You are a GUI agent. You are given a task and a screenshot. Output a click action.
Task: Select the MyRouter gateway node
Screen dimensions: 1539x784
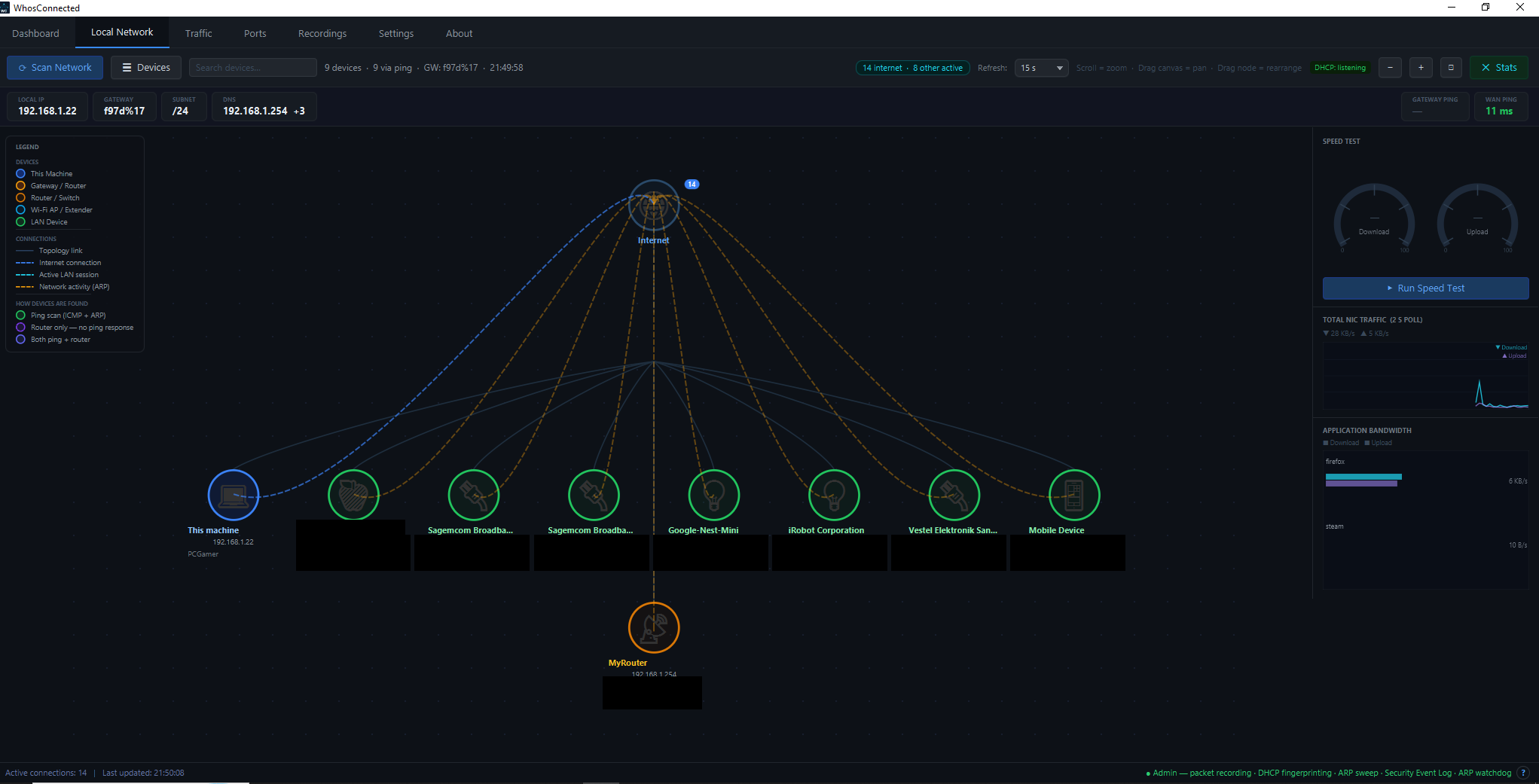(x=654, y=627)
